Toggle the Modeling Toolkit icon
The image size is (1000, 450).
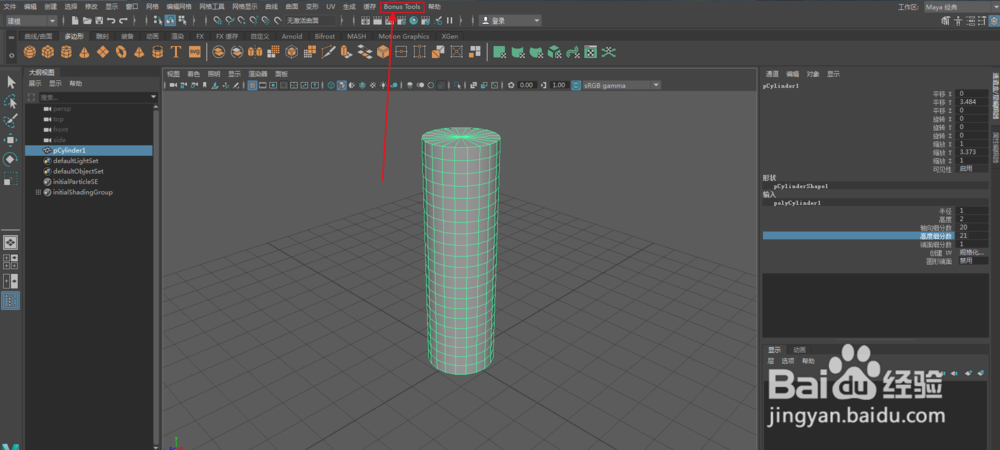tap(945, 21)
